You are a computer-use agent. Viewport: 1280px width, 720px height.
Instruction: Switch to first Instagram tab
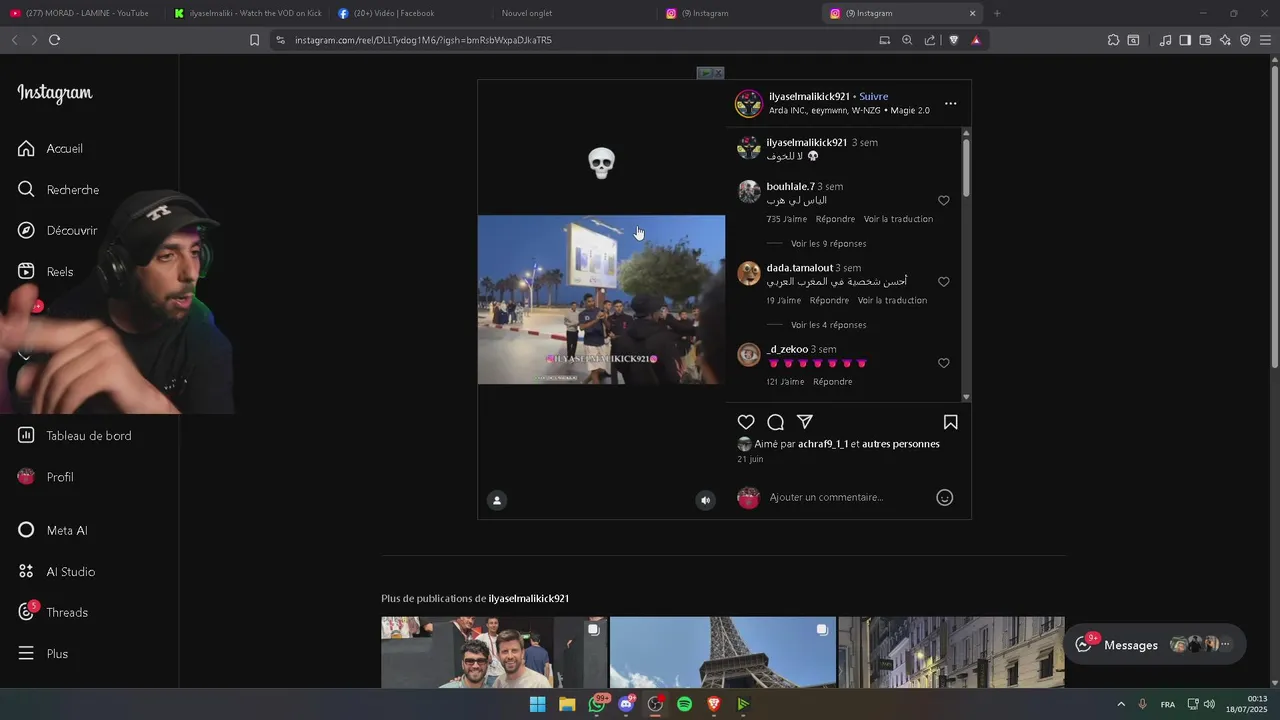click(737, 13)
